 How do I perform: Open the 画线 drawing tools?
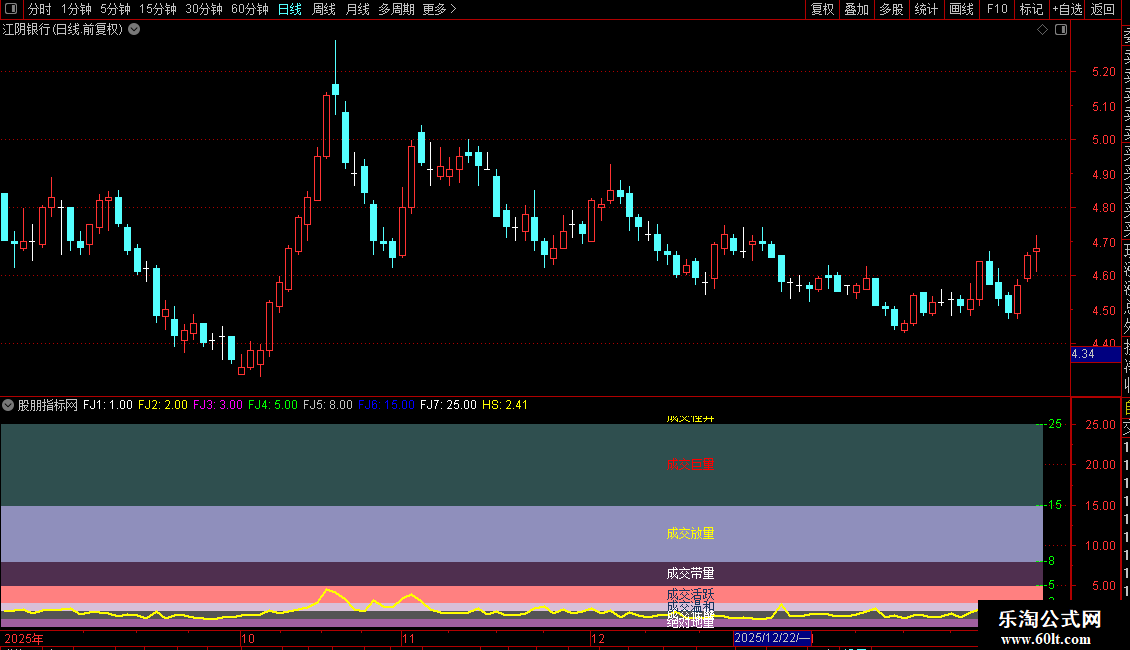tap(961, 9)
